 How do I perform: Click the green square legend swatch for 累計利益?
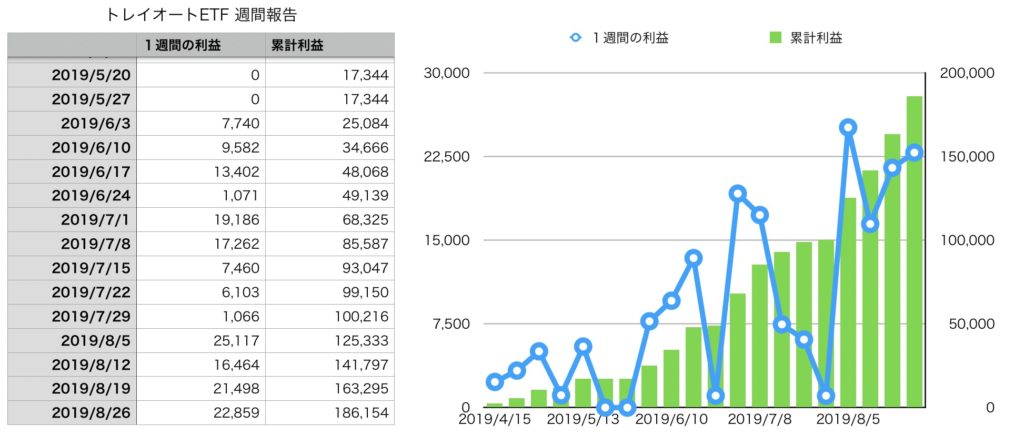776,38
